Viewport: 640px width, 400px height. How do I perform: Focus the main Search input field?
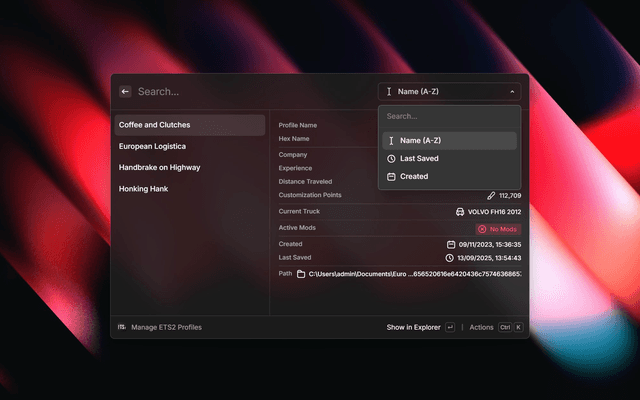pos(250,91)
